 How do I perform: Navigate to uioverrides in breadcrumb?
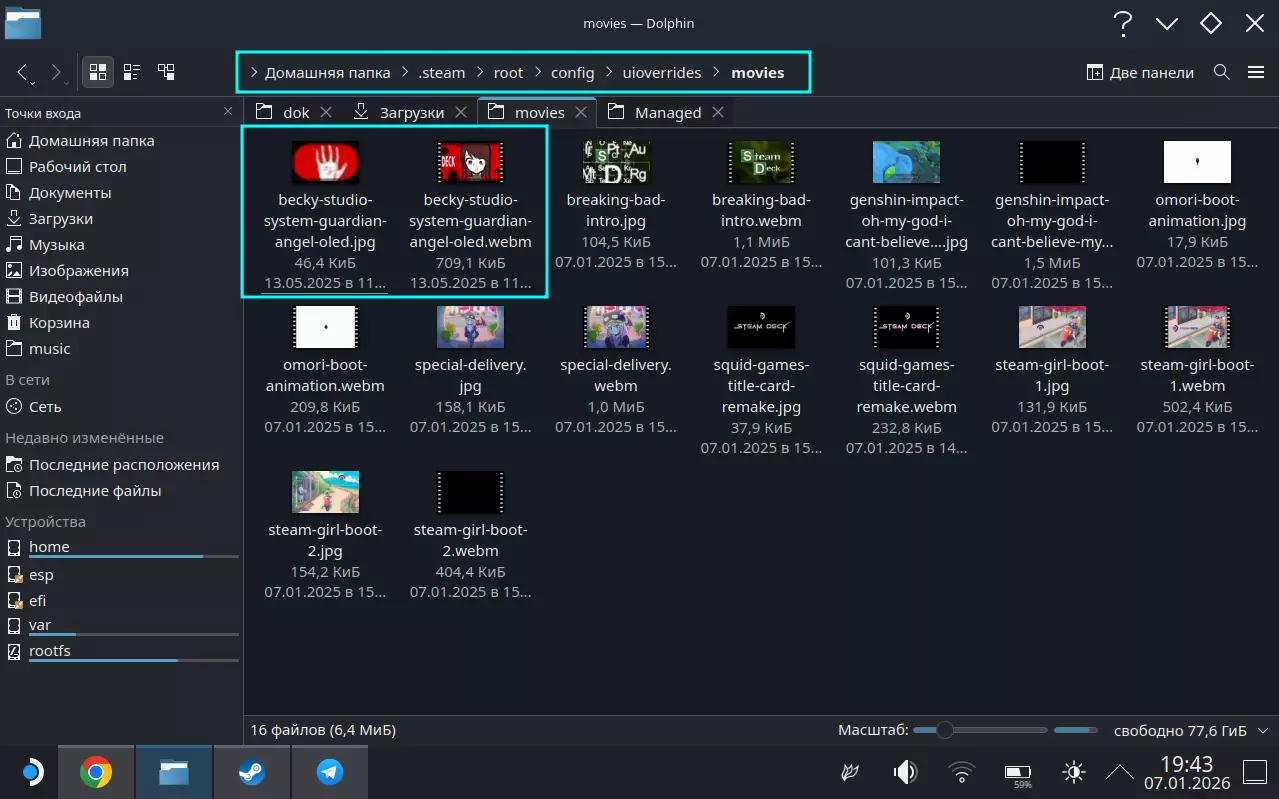(662, 72)
